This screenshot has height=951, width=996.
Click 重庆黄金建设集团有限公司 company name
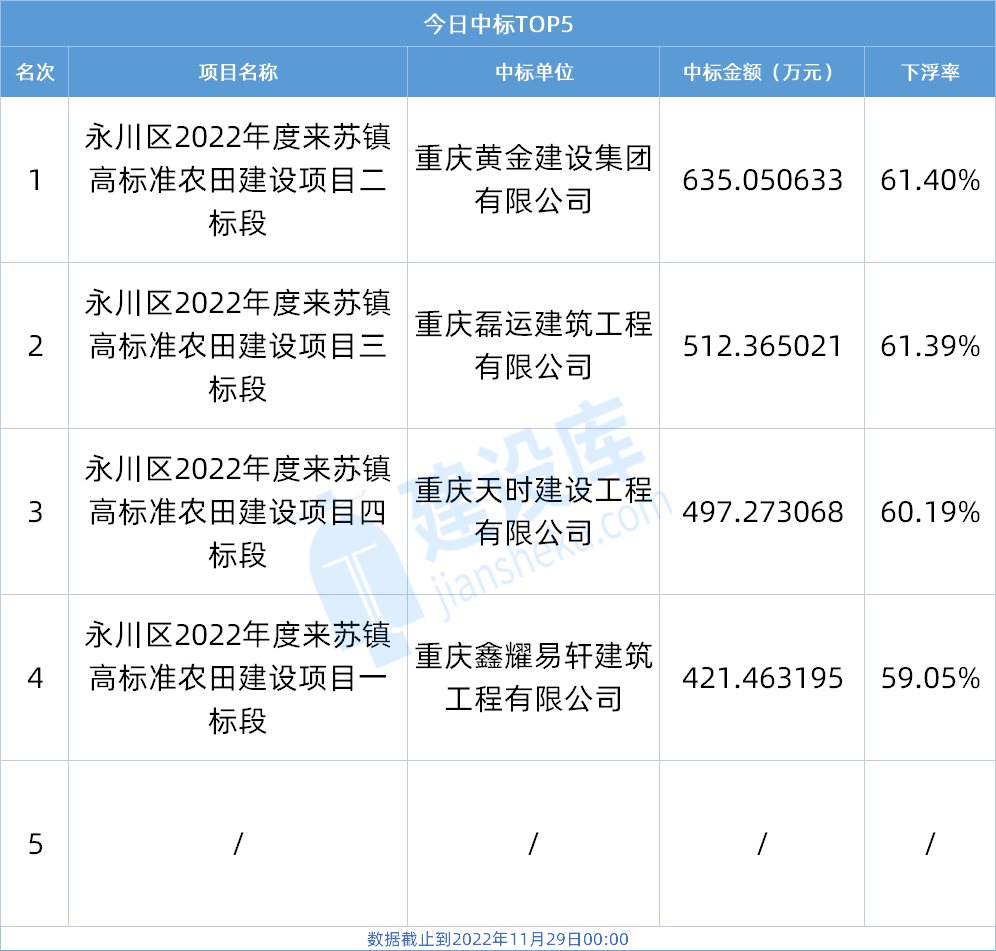point(533,180)
